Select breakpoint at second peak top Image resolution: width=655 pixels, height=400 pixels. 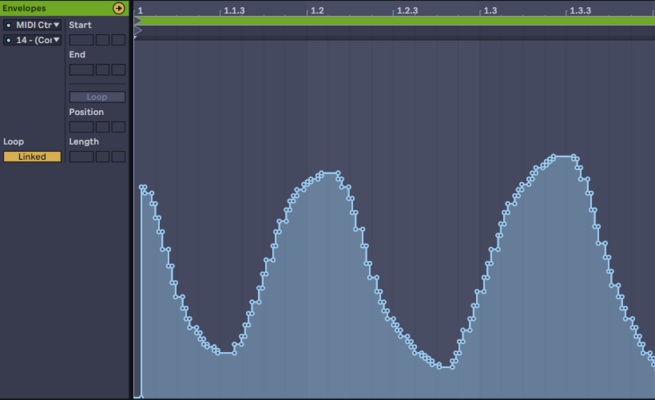pyautogui.click(x=554, y=157)
